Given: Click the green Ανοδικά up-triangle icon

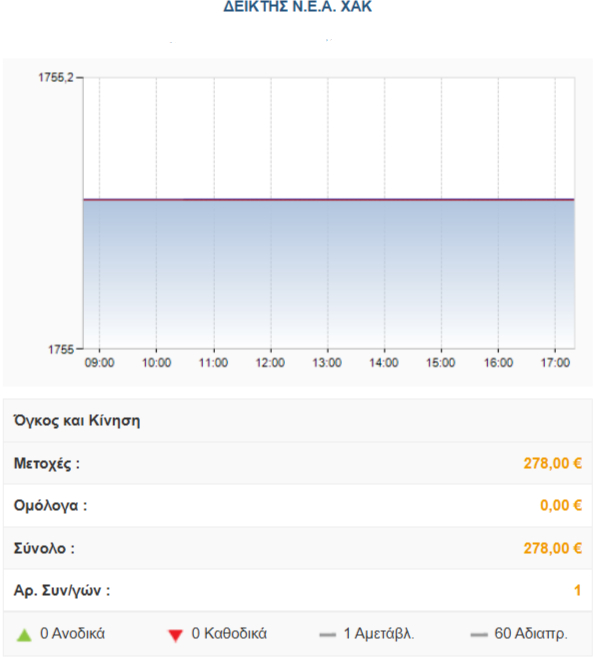Looking at the screenshot, I should click(x=24, y=635).
